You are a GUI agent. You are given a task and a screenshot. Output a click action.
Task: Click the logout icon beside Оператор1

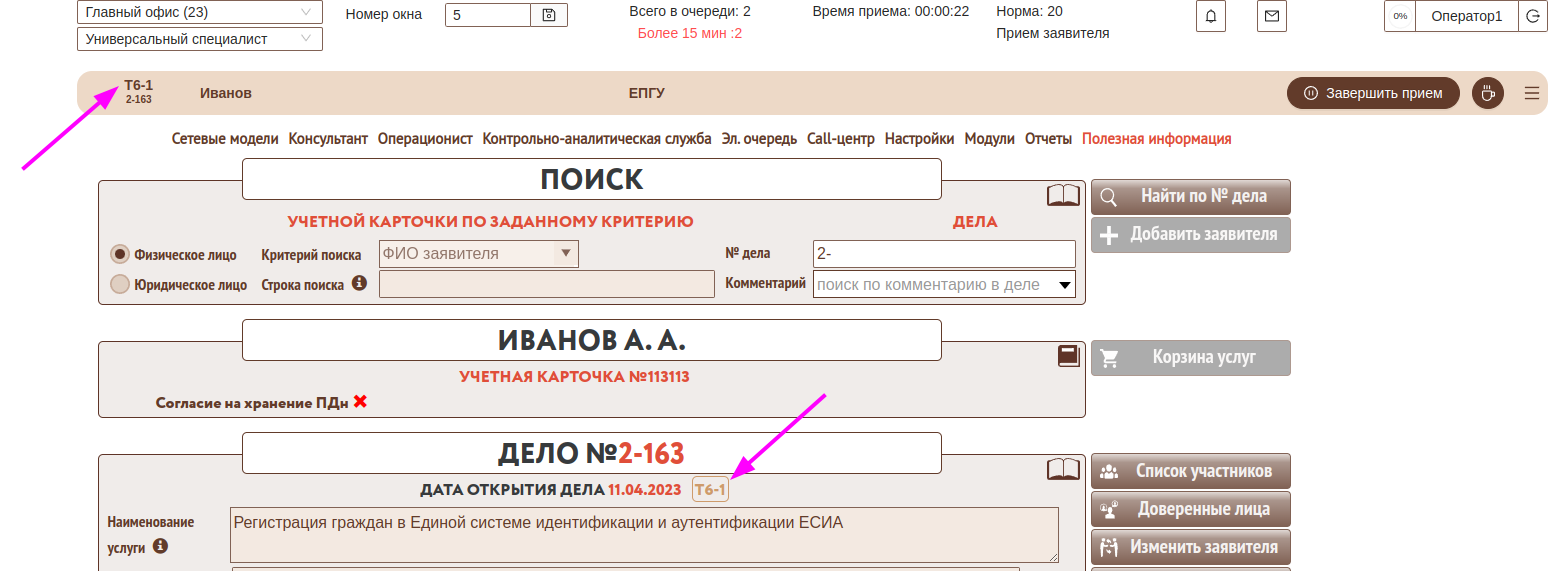click(1533, 16)
